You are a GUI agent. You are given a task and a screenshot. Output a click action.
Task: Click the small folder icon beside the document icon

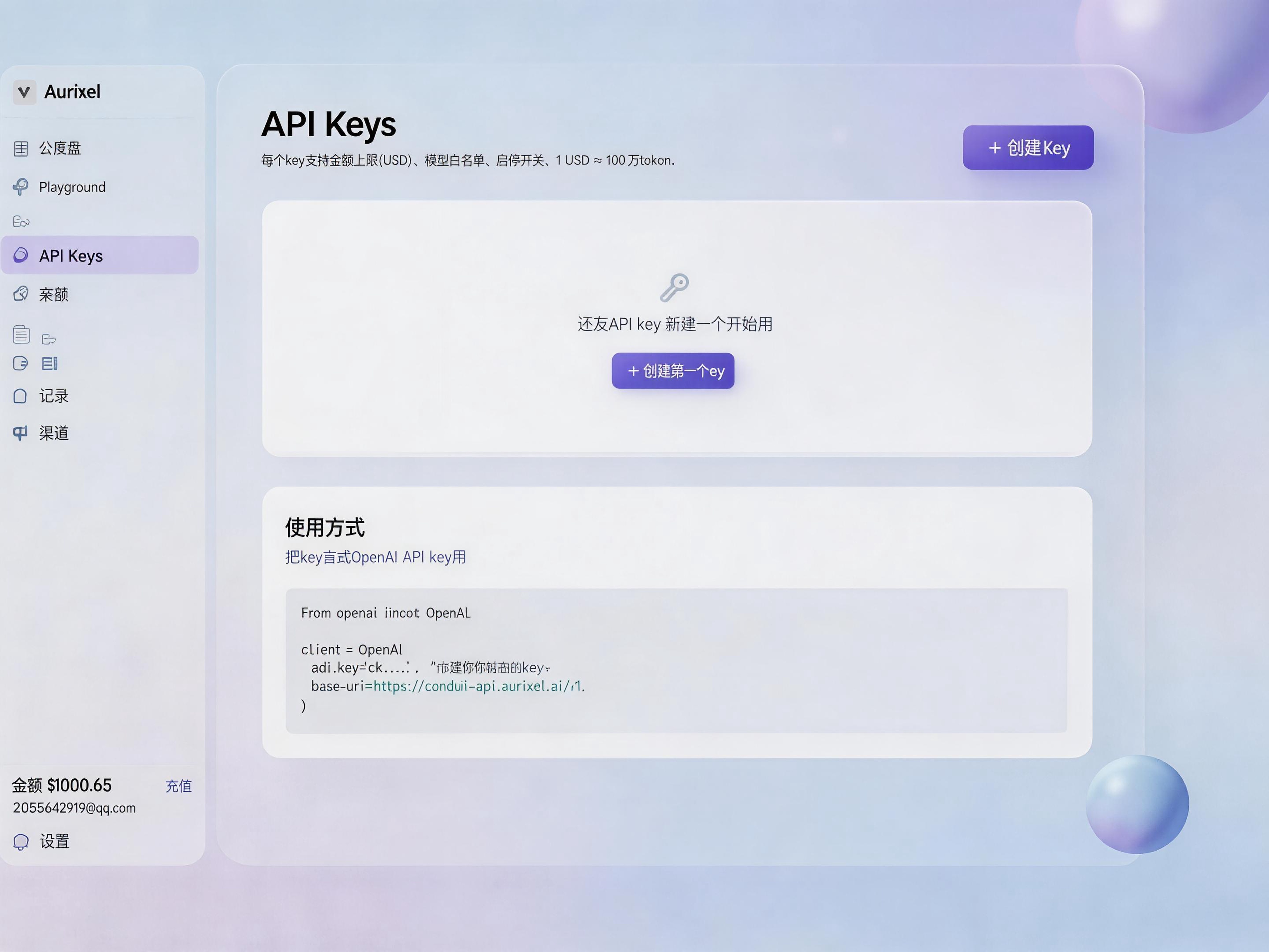49,339
